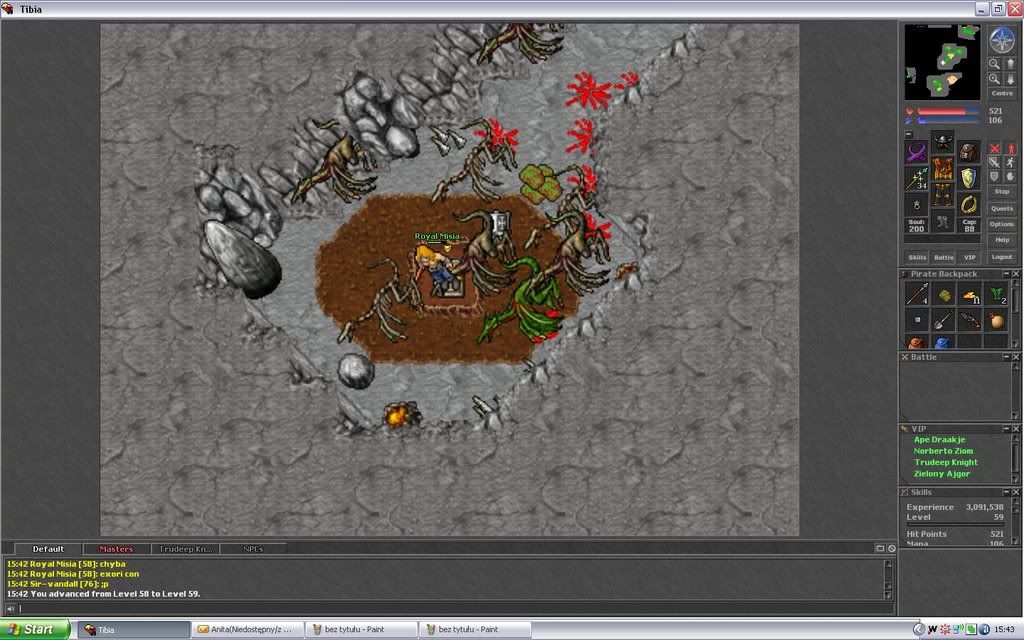Click the Pirate Backpack scrollbar

click(1018, 313)
